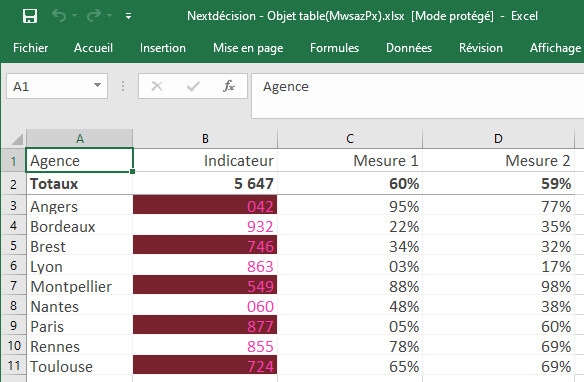Open the Mise en page tab
Screen dimensions: 584x382
[248, 48]
